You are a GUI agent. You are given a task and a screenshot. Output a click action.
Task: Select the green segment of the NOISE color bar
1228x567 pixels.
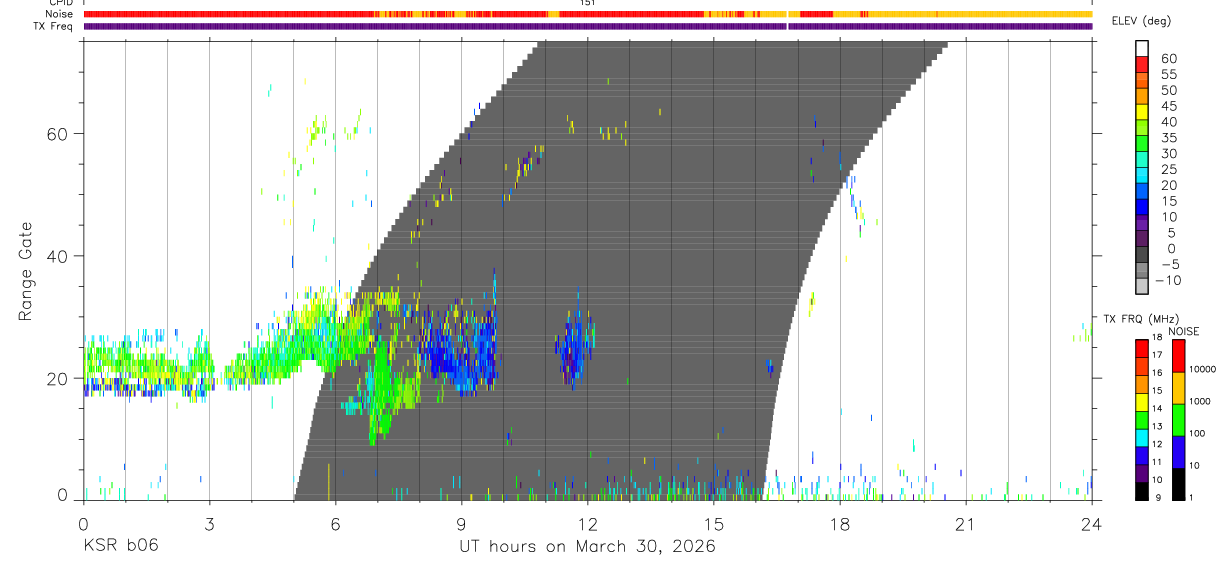pos(1178,419)
